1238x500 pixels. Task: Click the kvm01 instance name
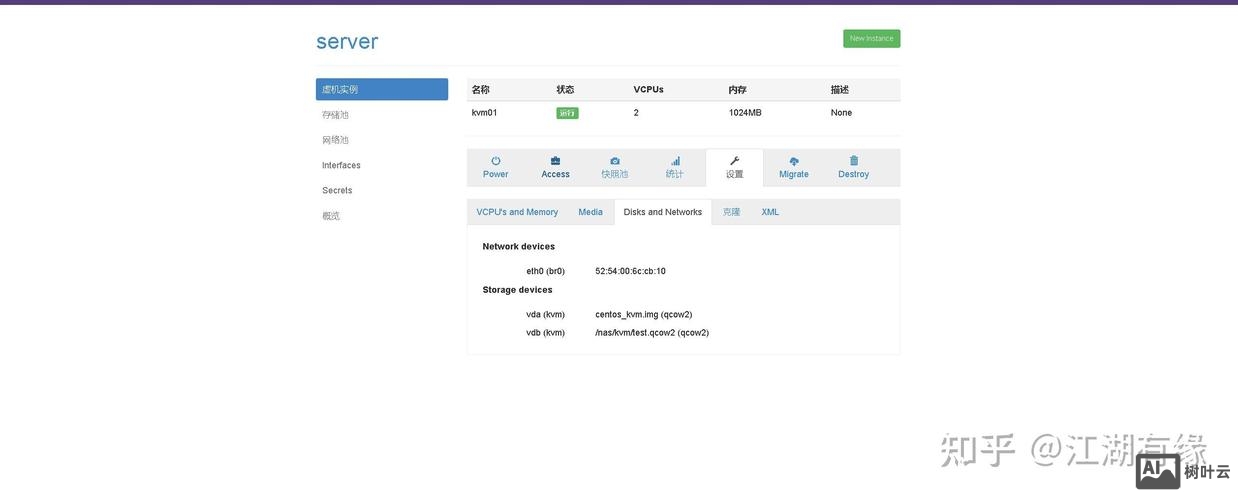(484, 113)
